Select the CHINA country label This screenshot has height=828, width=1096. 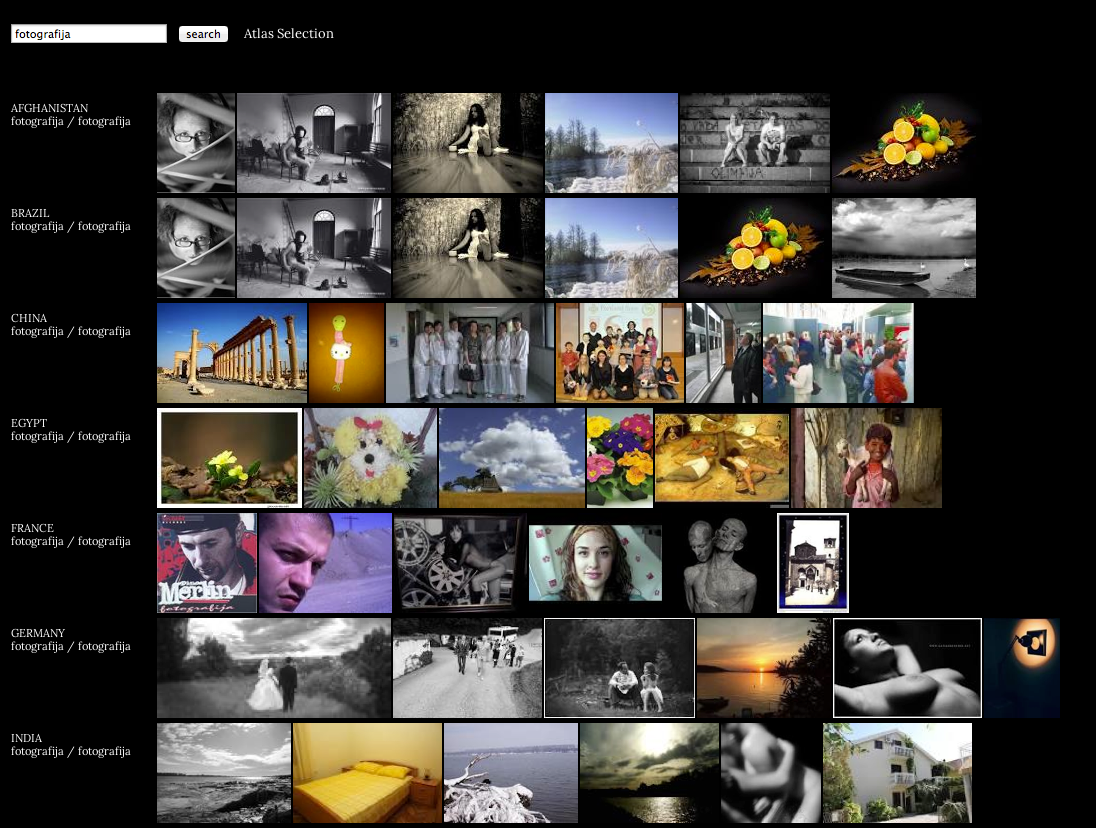[29, 318]
